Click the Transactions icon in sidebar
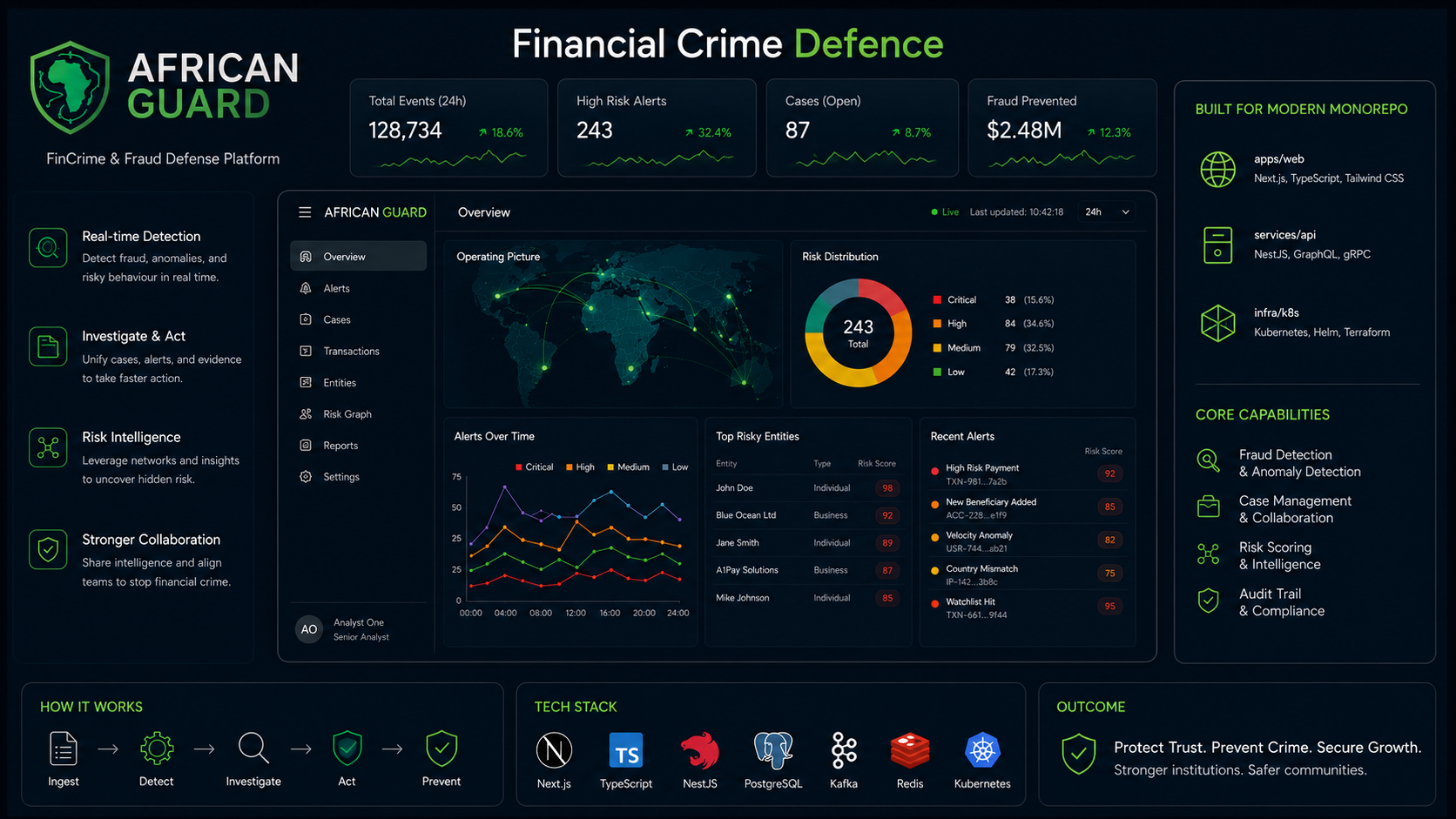1456x819 pixels. [306, 351]
